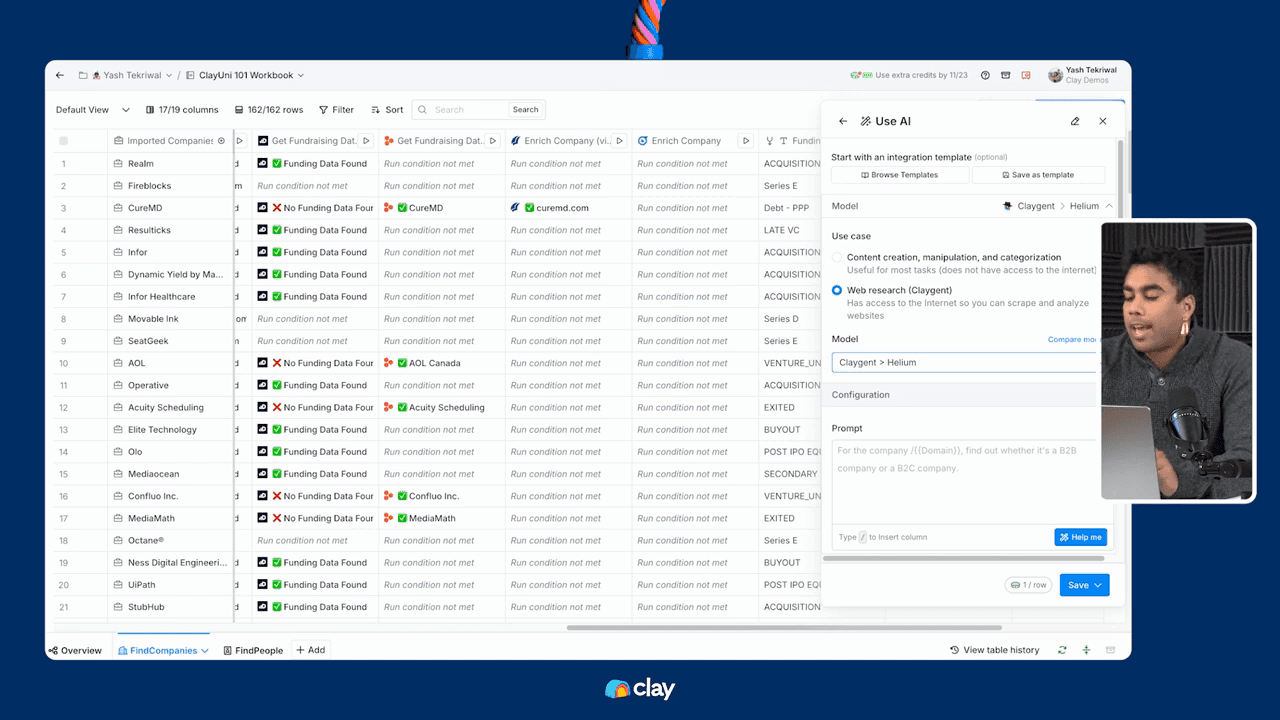Click the table horizontal scrollbar
Screen dimensions: 1280x720
pos(785,628)
